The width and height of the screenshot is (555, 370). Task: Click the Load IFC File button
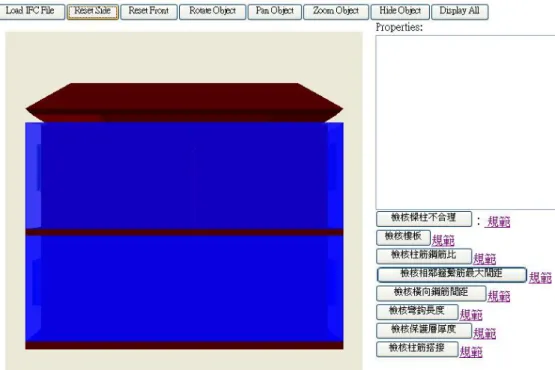click(31, 11)
